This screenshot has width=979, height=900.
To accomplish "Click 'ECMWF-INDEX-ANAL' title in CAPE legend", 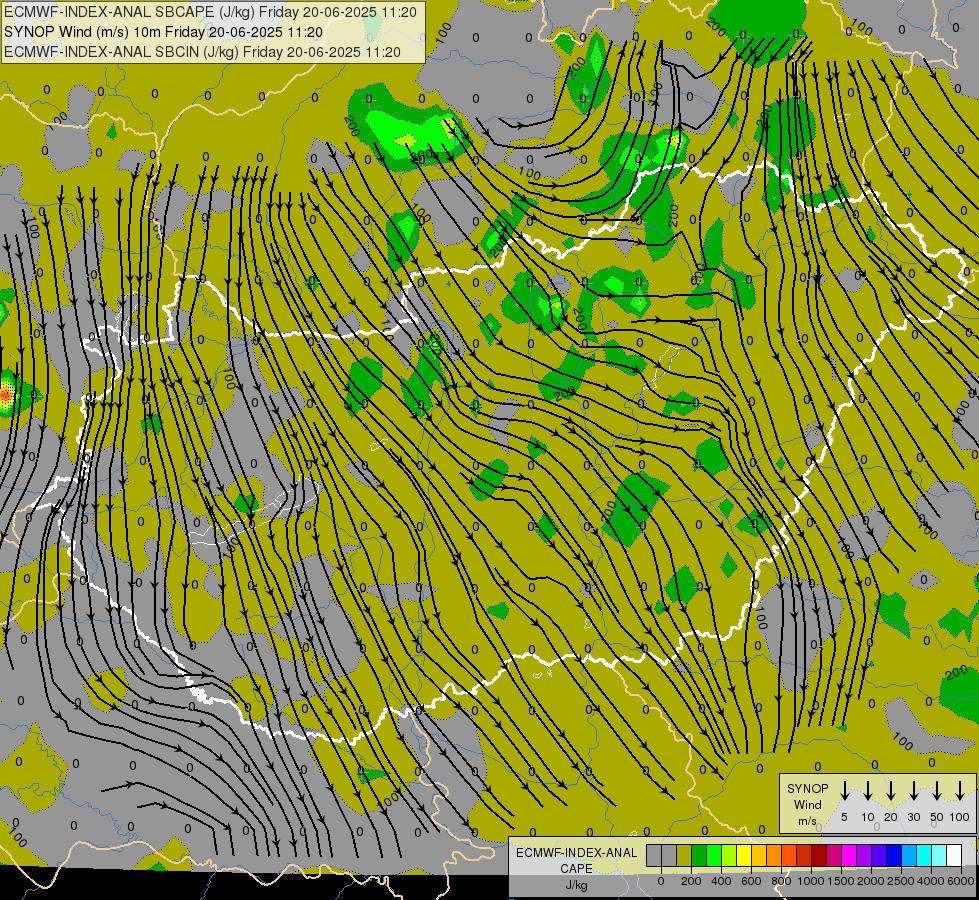I will [x=576, y=853].
